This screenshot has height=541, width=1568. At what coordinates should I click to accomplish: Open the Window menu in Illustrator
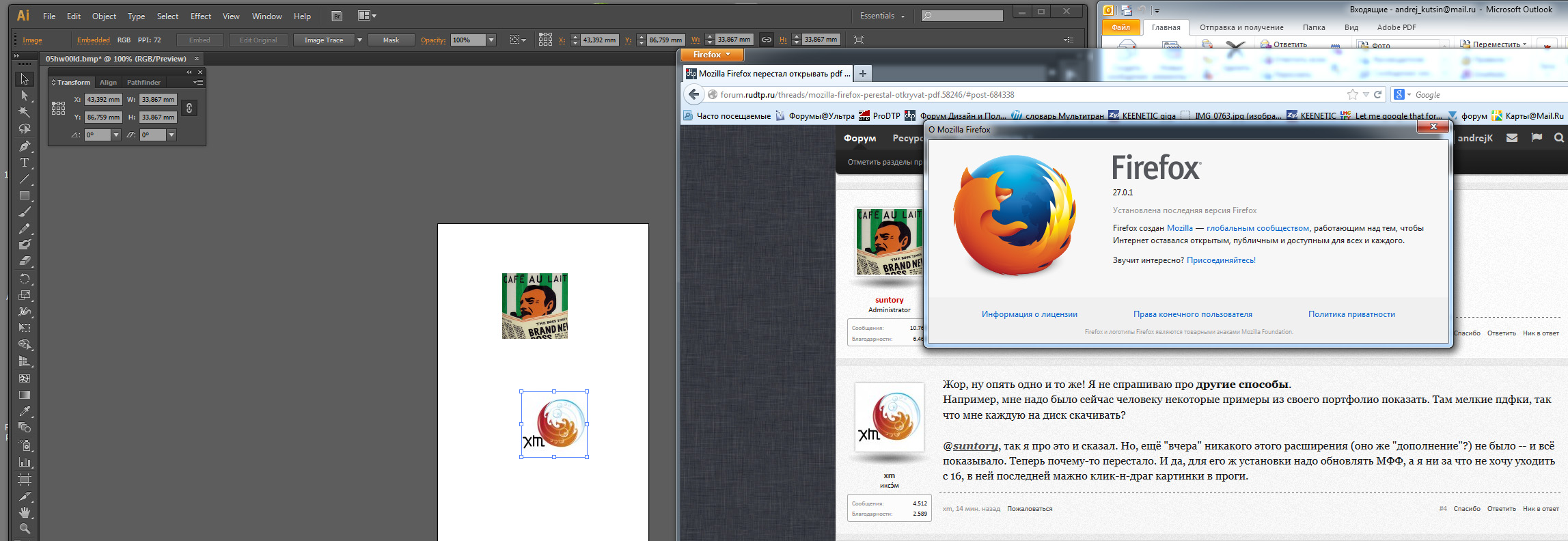pos(266,16)
